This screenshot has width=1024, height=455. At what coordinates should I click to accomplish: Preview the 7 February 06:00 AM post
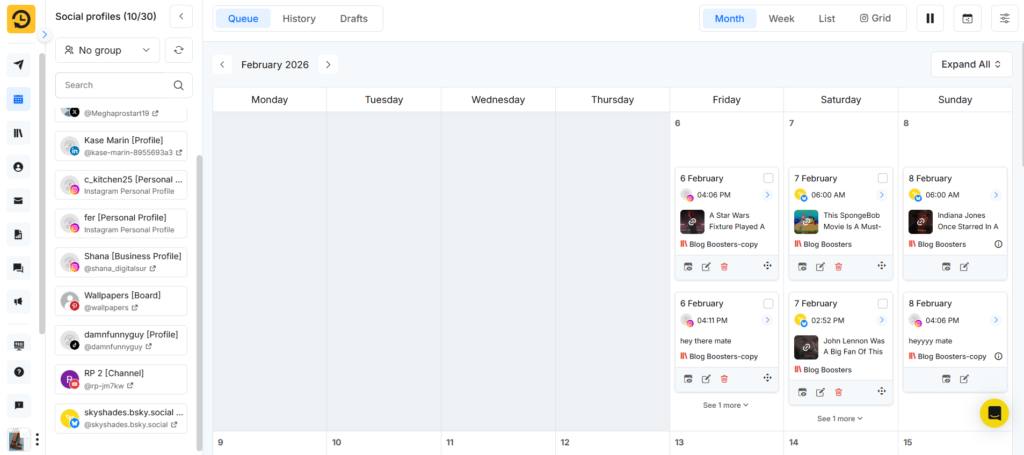[802, 266]
